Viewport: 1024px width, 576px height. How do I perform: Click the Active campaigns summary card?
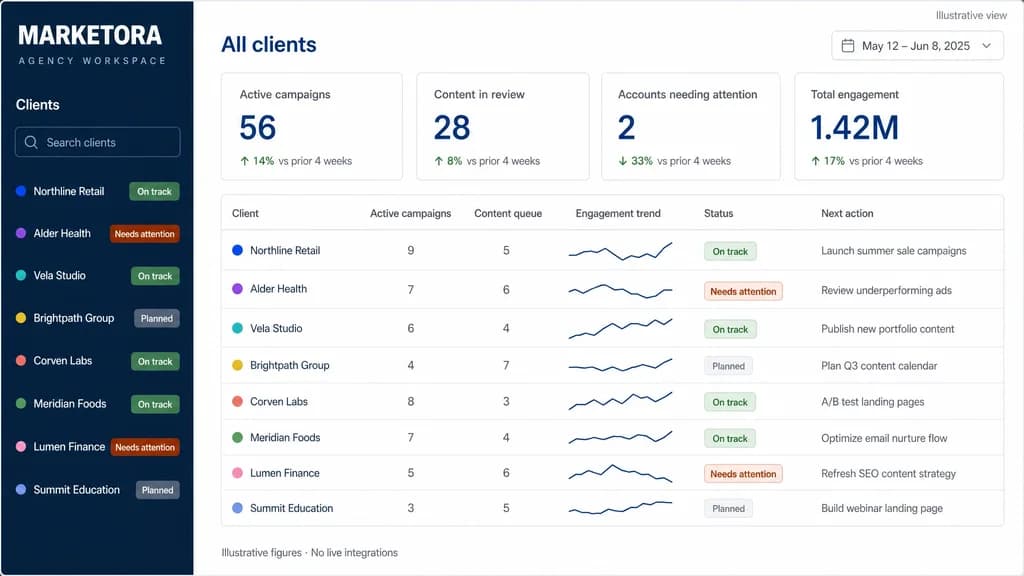[312, 126]
